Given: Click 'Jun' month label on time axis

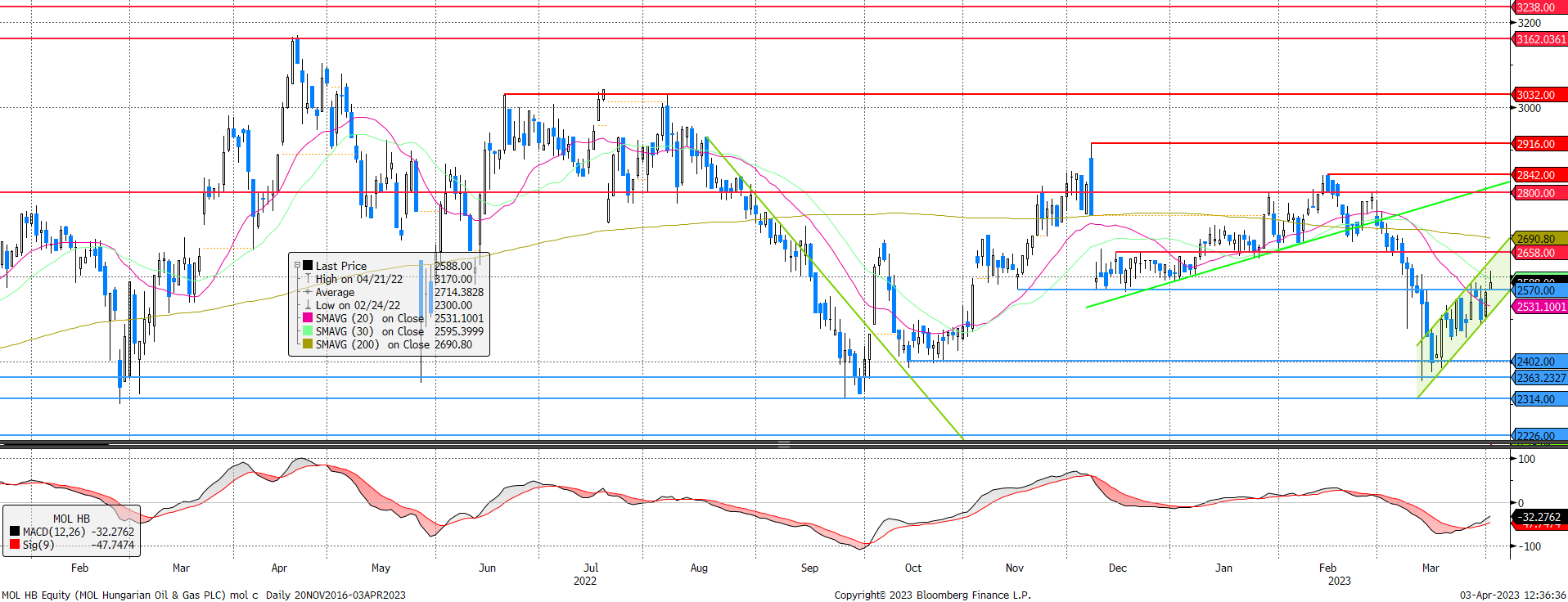Looking at the screenshot, I should coord(487,568).
